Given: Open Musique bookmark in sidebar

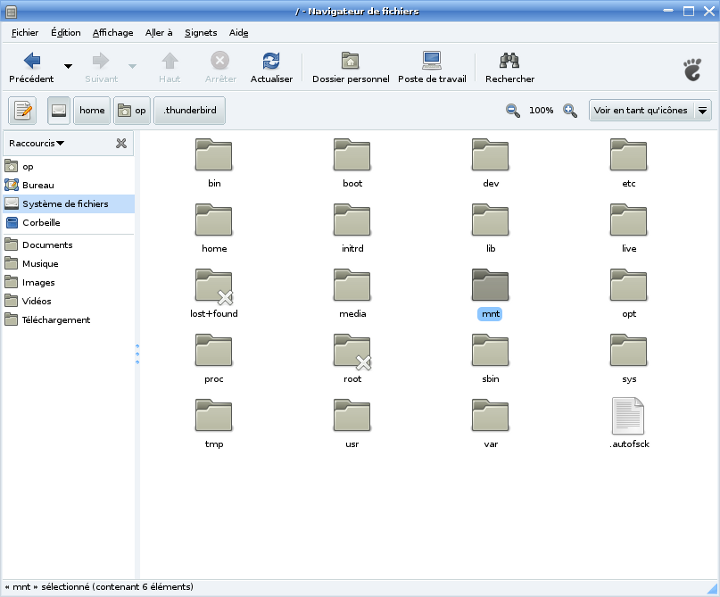Looking at the screenshot, I should point(69,264).
